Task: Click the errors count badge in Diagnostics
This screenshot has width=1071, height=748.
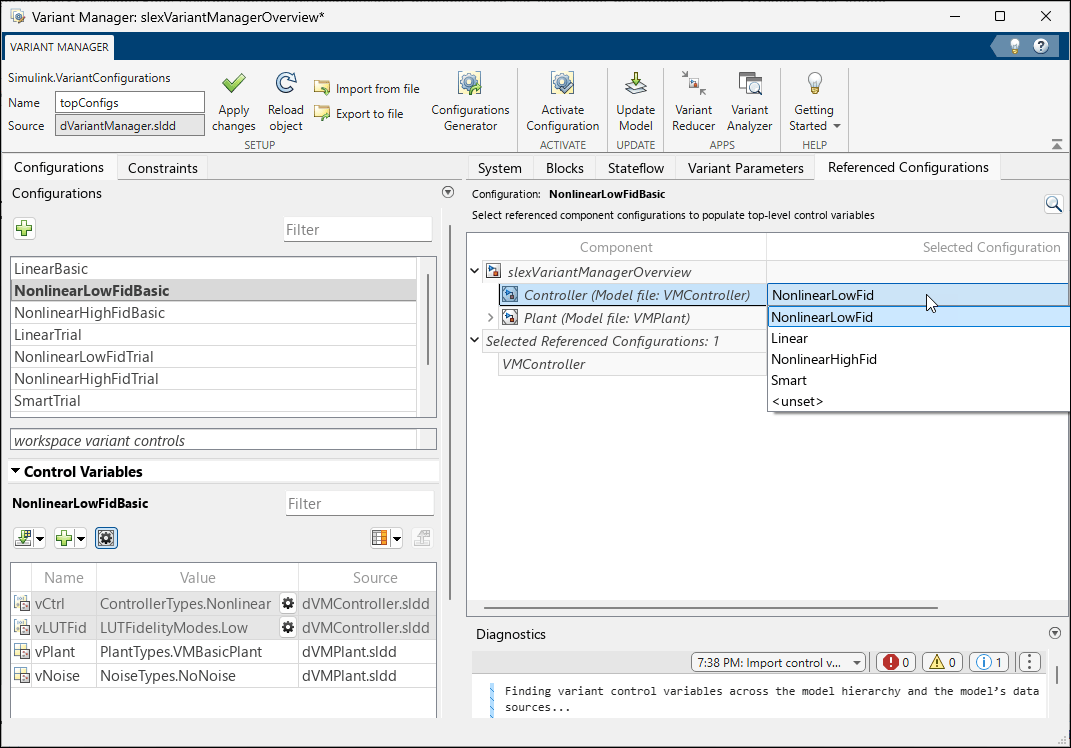Action: (x=896, y=662)
